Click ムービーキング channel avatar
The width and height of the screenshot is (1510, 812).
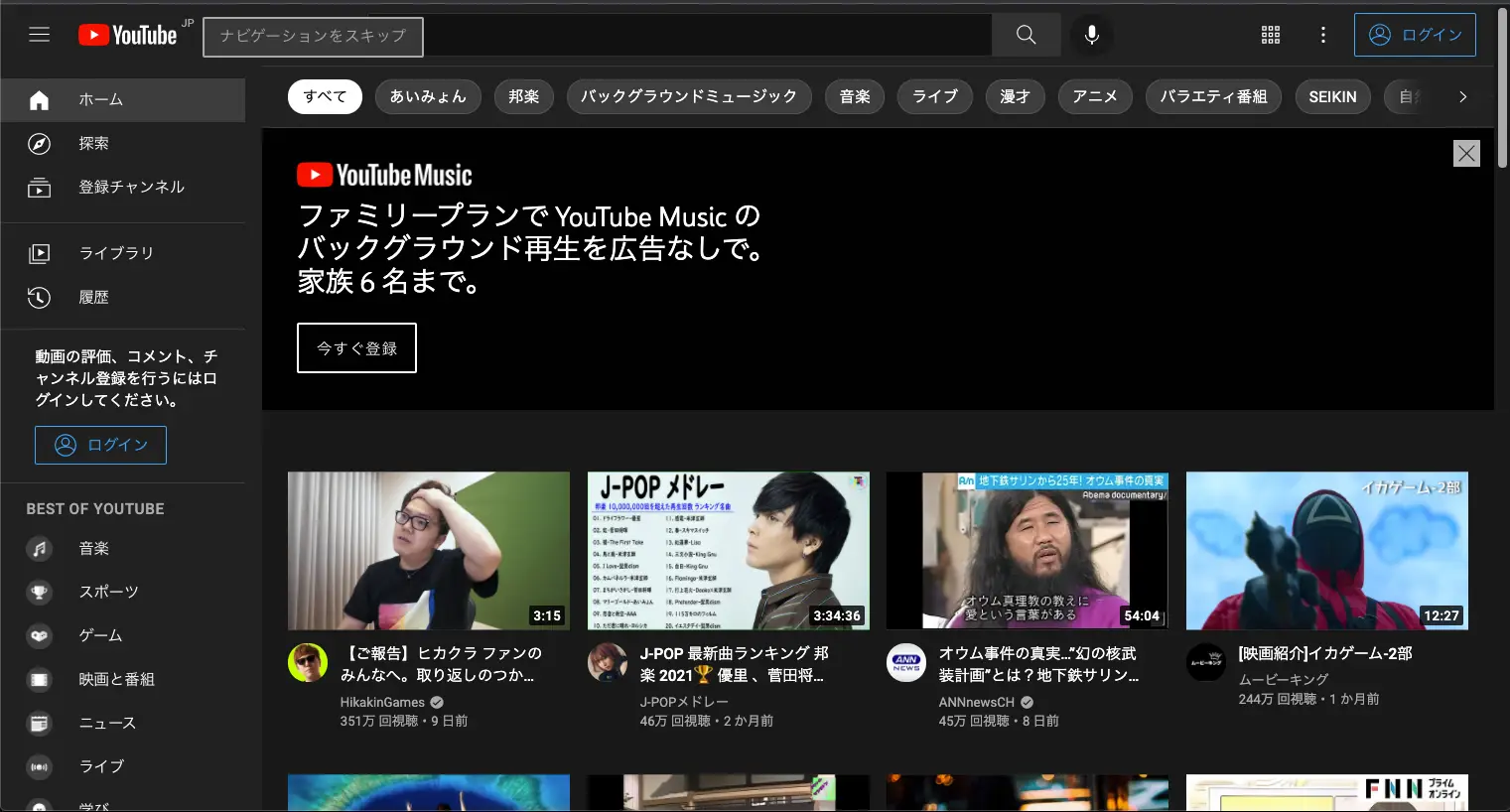[x=1206, y=662]
